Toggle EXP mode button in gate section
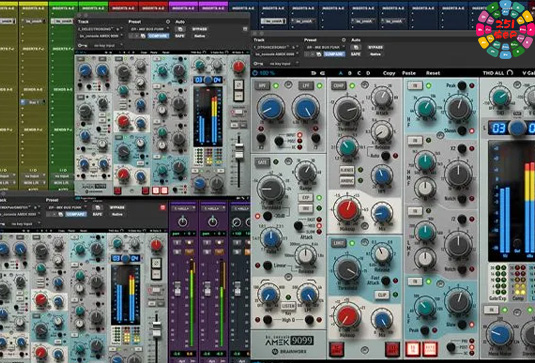The height and width of the screenshot is (363, 535). pyautogui.click(x=306, y=198)
